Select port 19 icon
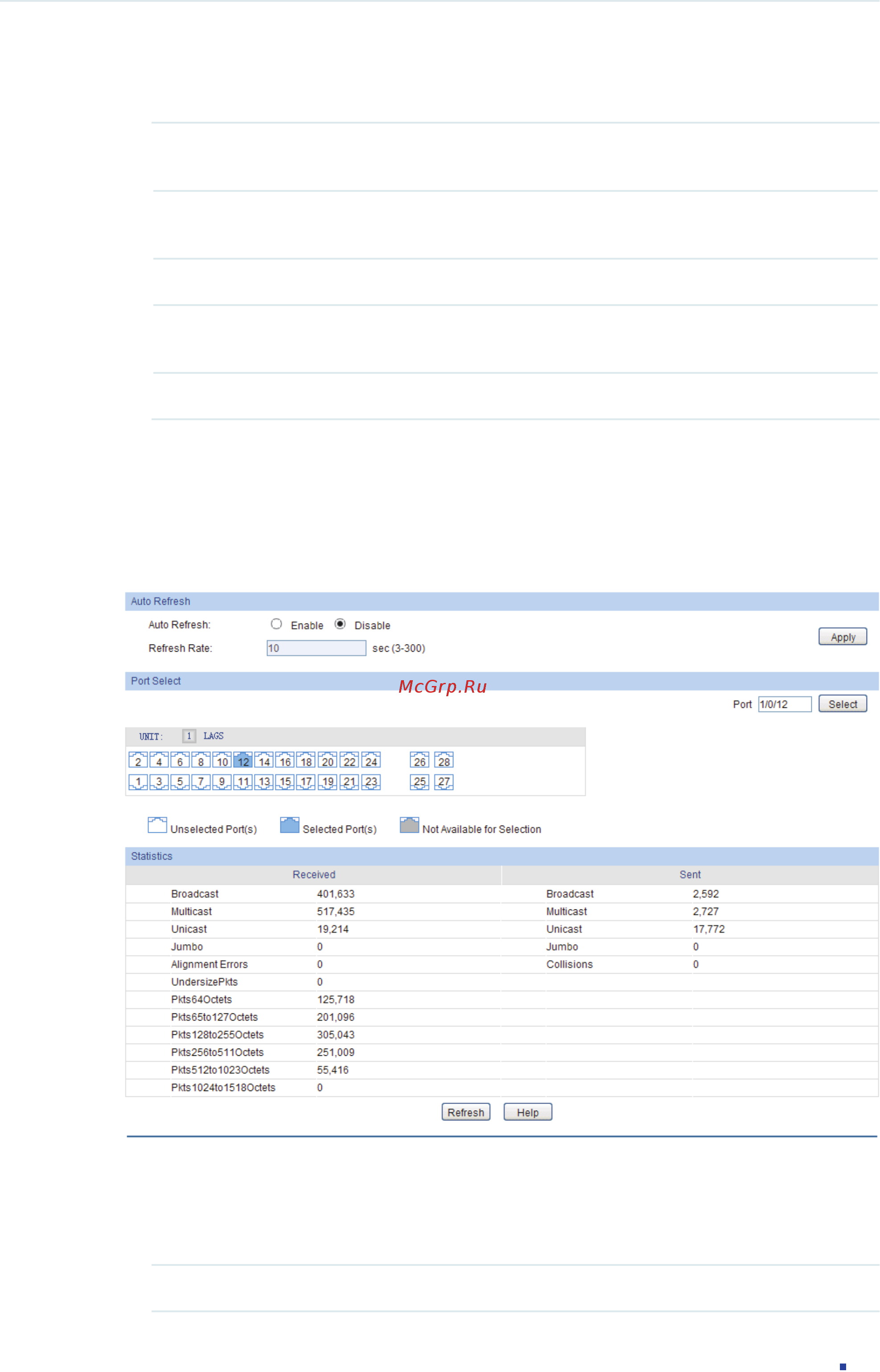 click(327, 782)
